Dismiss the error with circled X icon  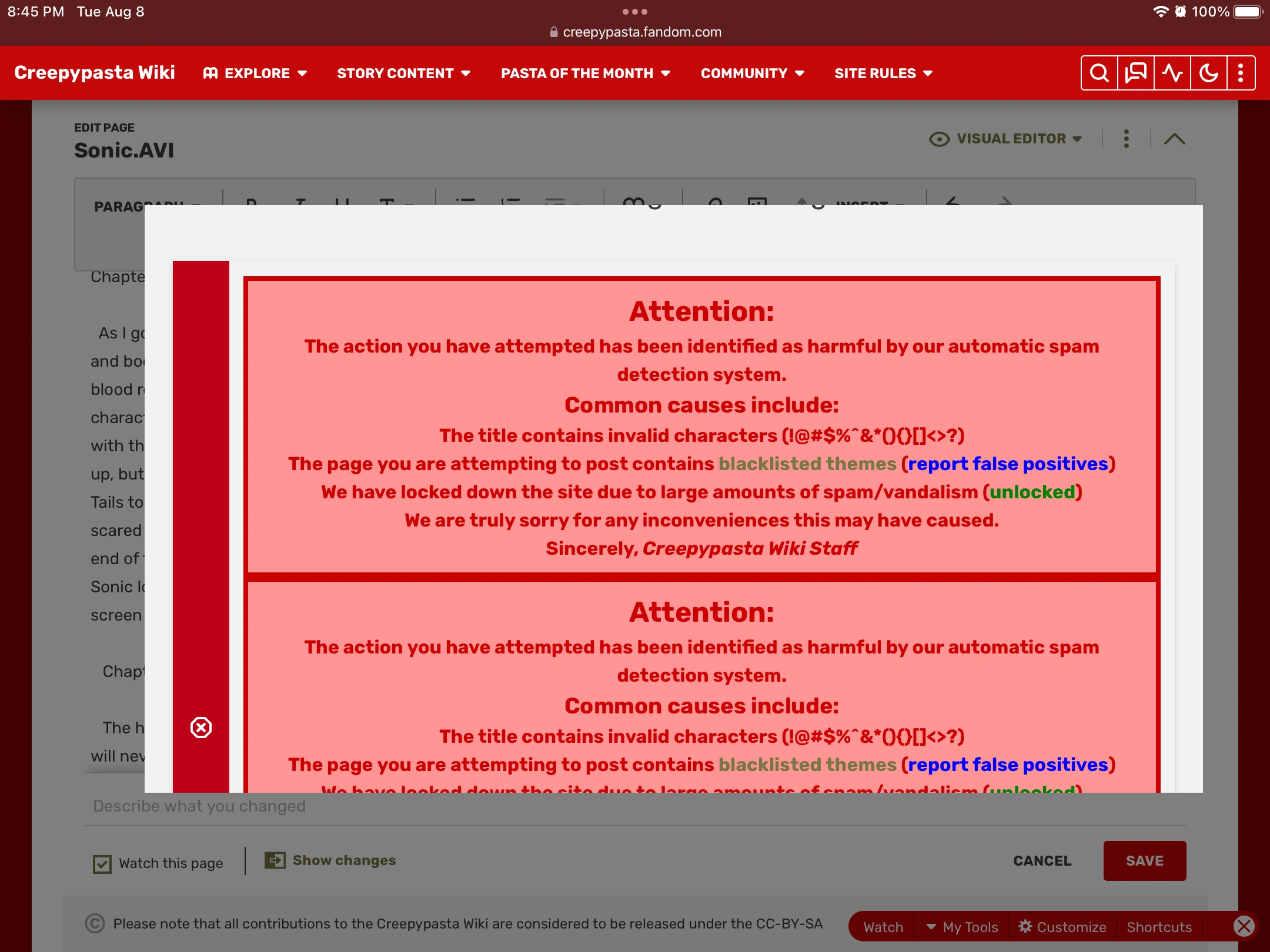pos(201,728)
